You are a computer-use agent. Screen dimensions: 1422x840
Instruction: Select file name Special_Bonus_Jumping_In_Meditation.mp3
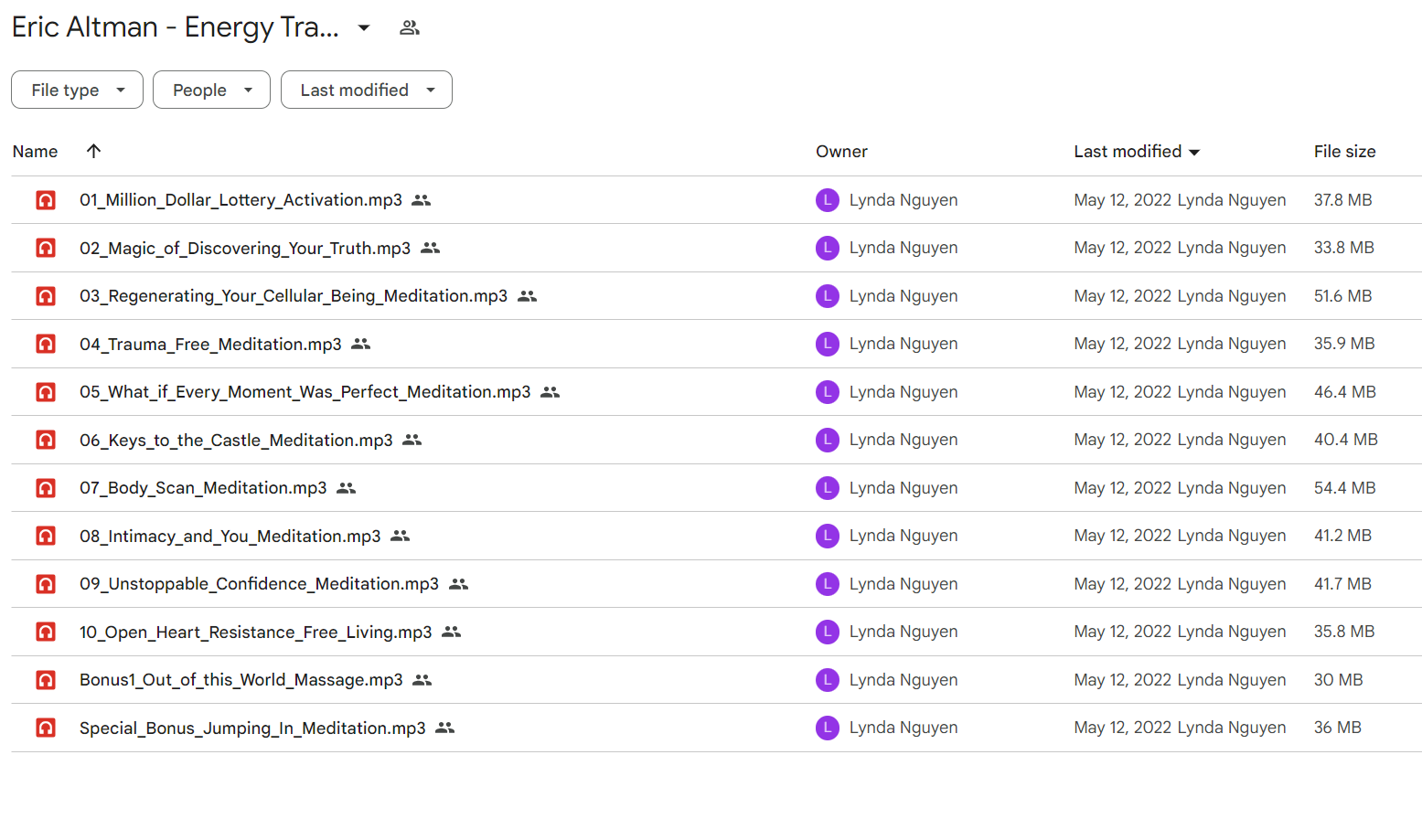coord(252,728)
